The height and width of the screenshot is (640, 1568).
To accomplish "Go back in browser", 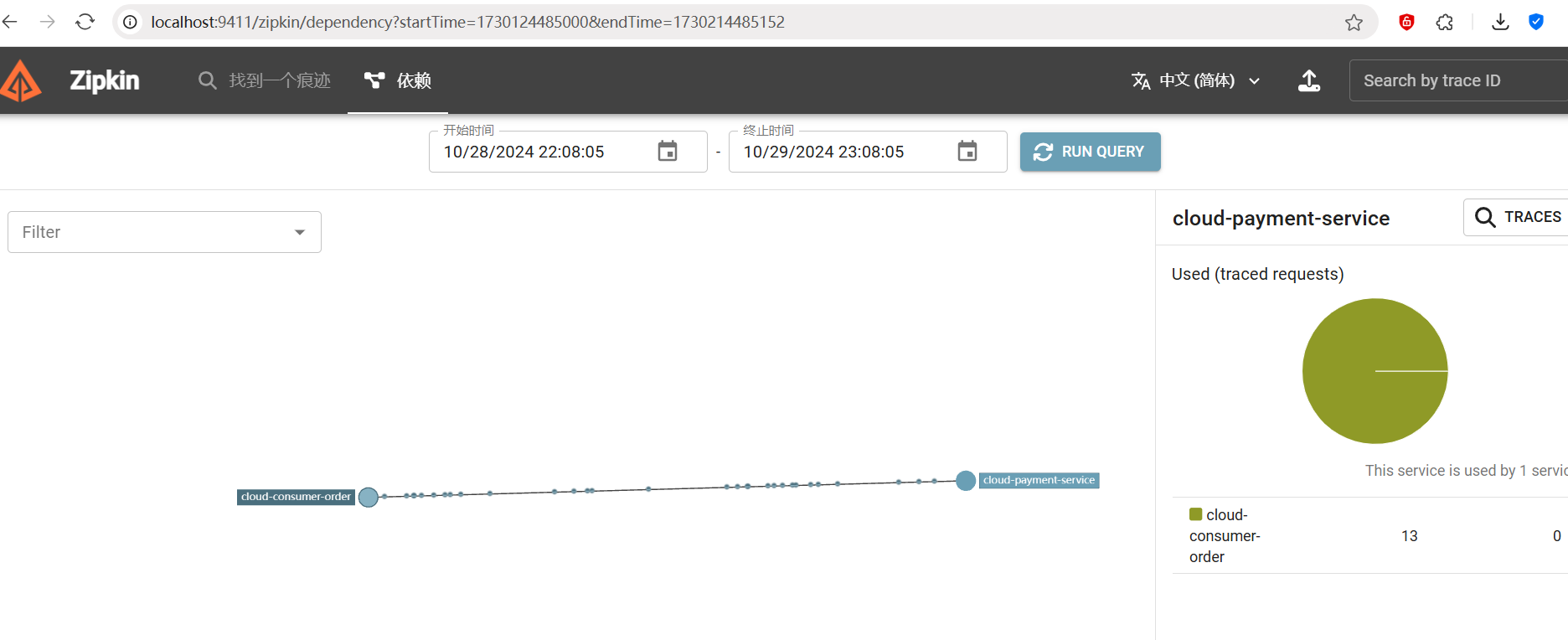I will [10, 22].
